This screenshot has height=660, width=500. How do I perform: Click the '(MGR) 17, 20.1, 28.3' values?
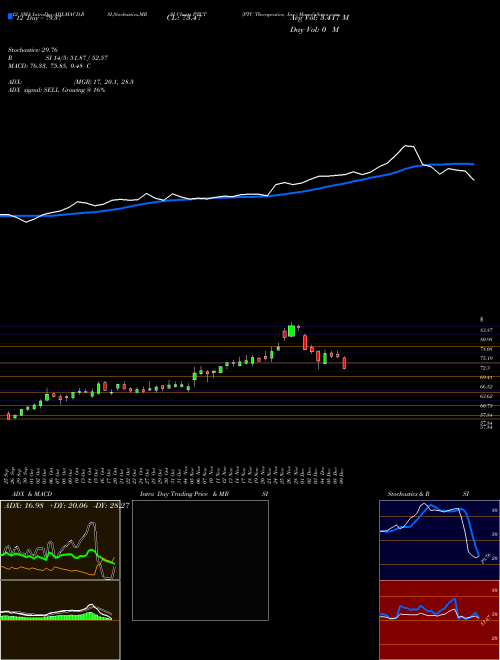click(104, 82)
